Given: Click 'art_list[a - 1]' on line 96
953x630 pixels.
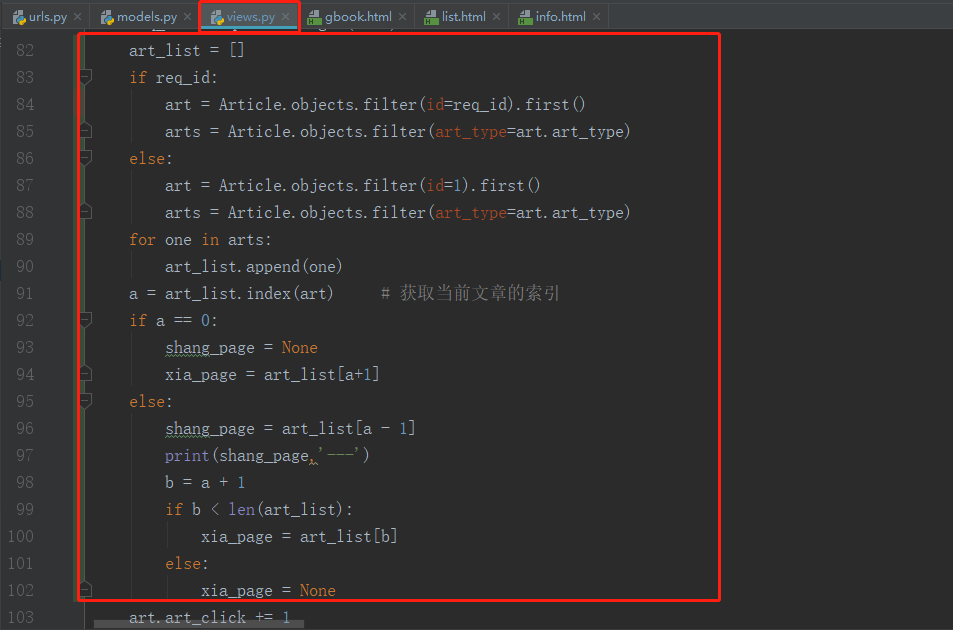Looking at the screenshot, I should [x=348, y=428].
